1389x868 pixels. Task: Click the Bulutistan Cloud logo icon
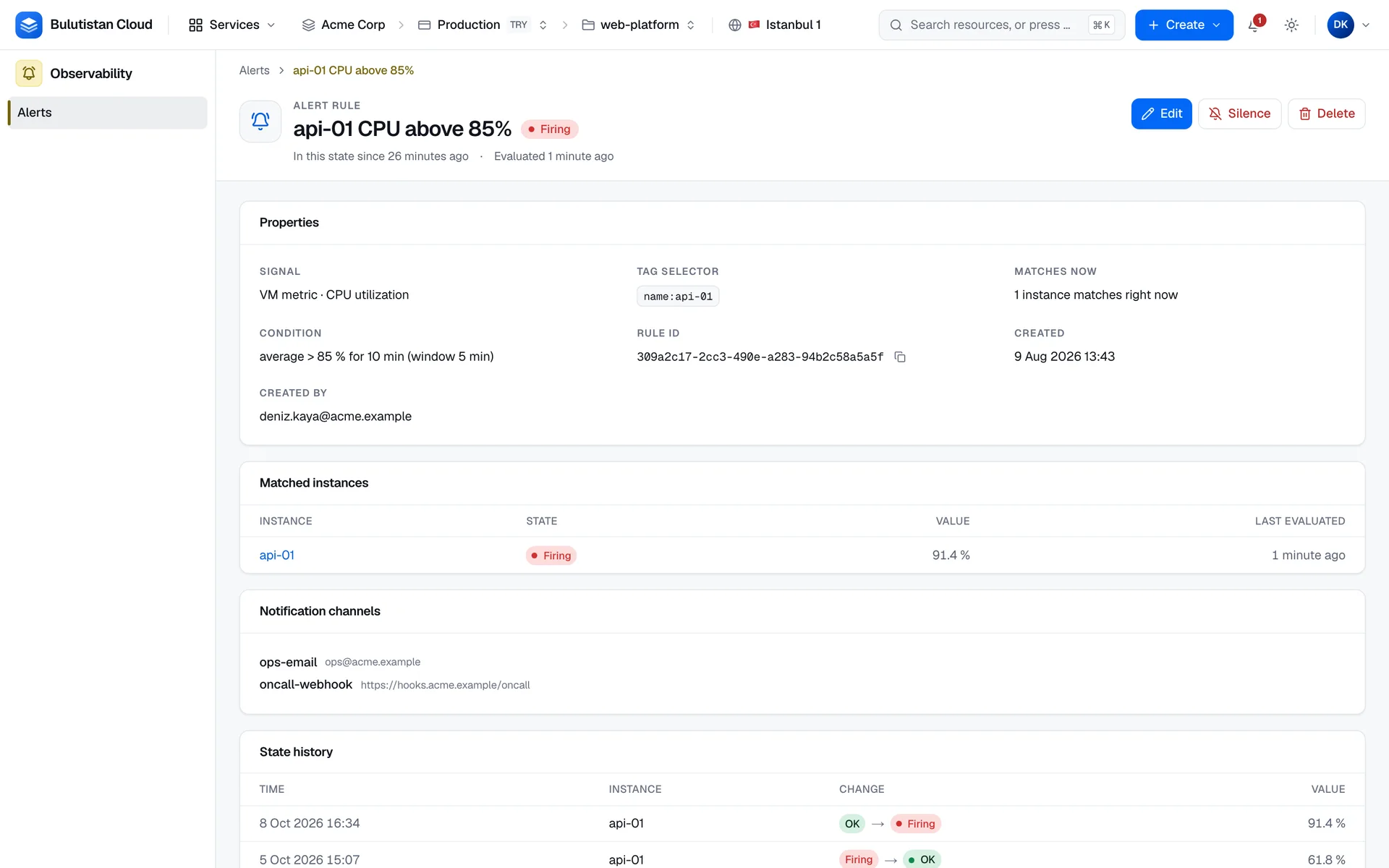point(28,25)
